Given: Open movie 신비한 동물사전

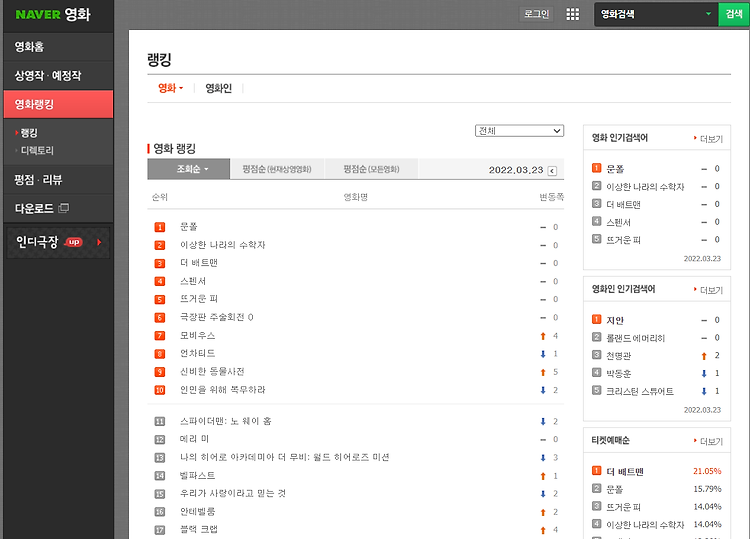Looking at the screenshot, I should pyautogui.click(x=212, y=372).
